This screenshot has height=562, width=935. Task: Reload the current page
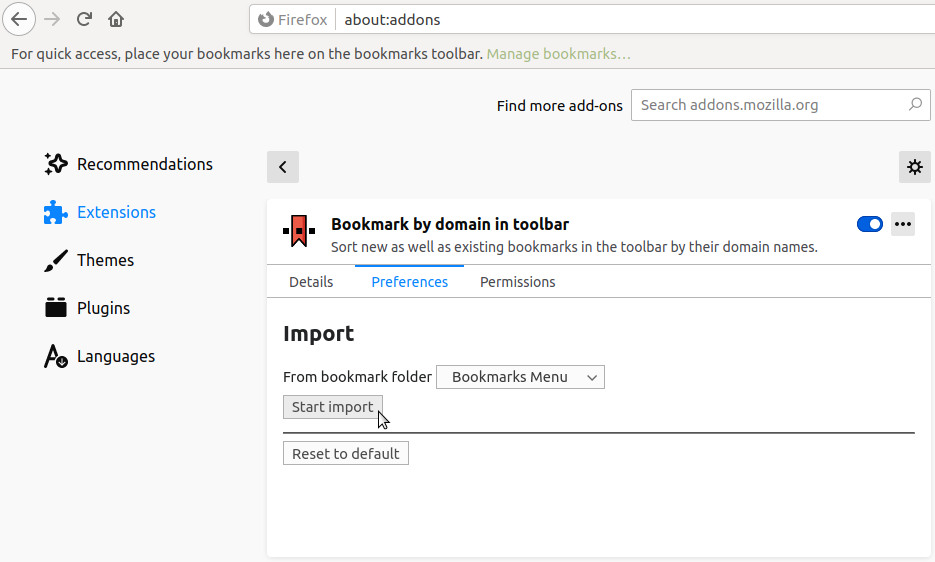pyautogui.click(x=84, y=19)
